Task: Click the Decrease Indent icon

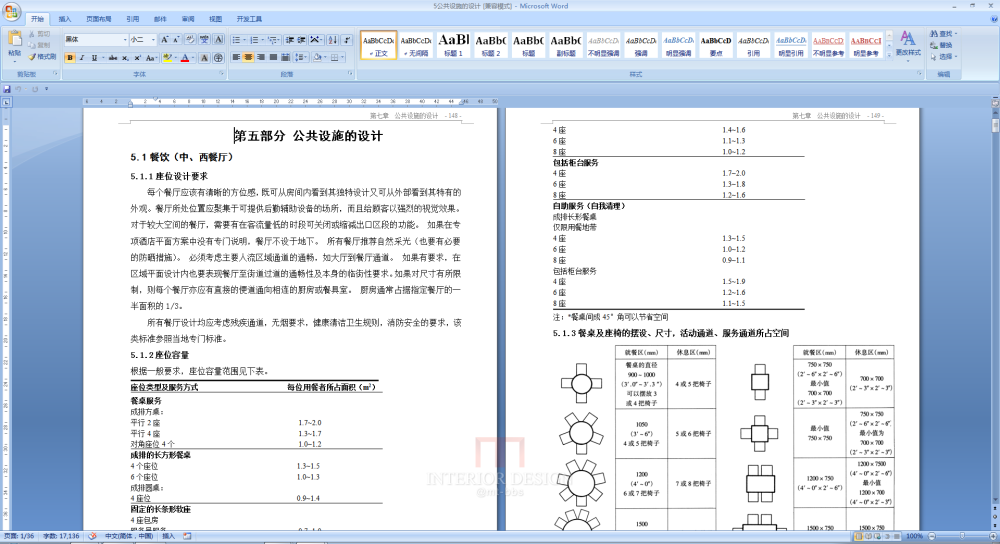Action: (x=290, y=40)
